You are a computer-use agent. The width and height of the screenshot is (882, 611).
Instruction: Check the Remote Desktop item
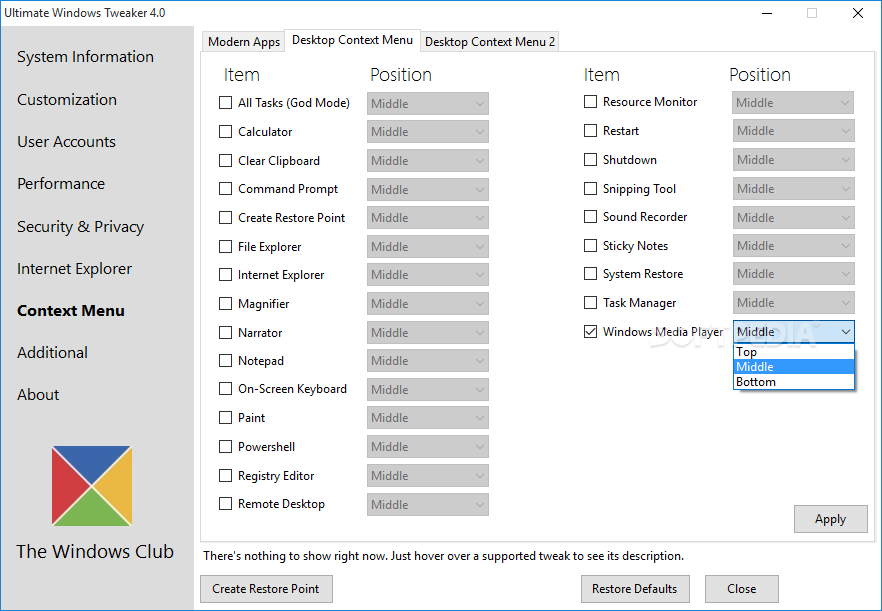226,504
